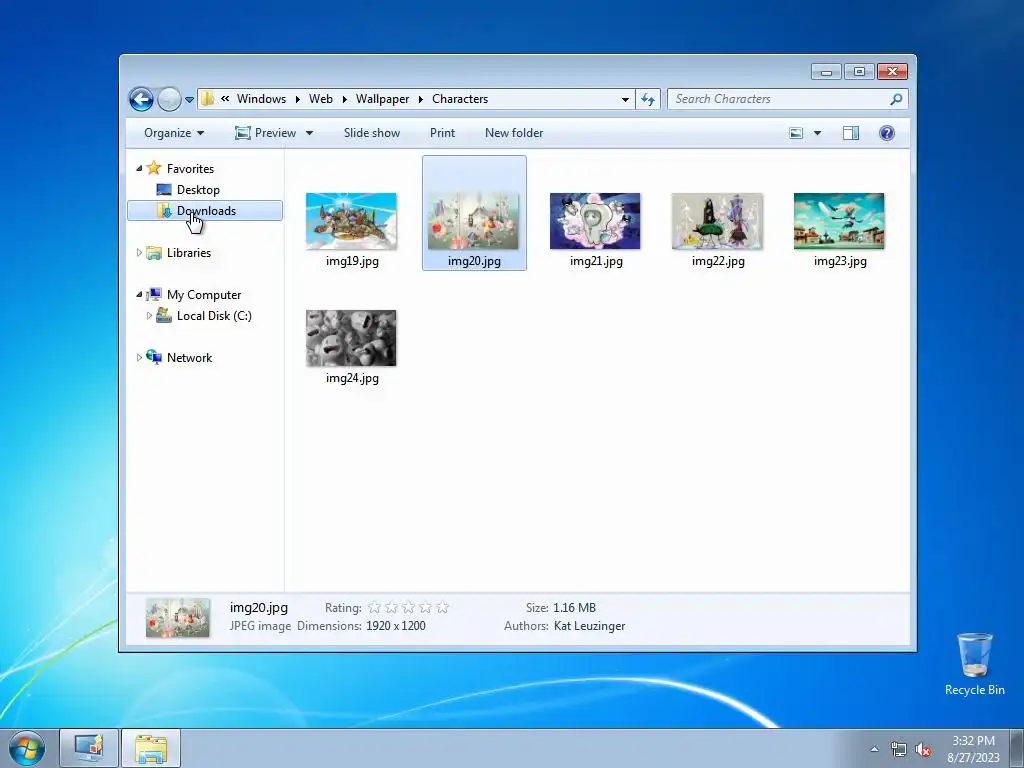
Task: Open Downloads in the navigation pane
Action: click(x=204, y=210)
